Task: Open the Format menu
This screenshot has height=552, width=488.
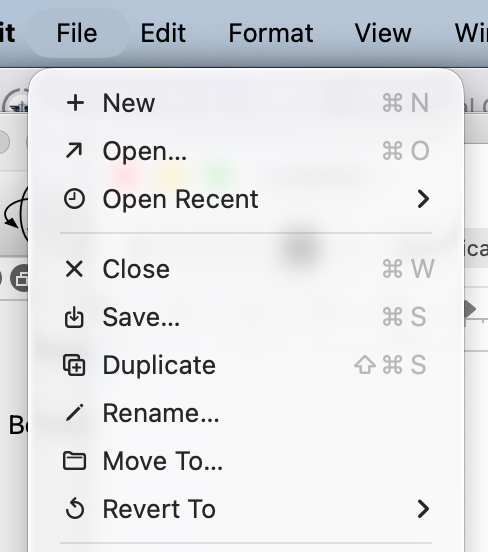Action: [271, 33]
